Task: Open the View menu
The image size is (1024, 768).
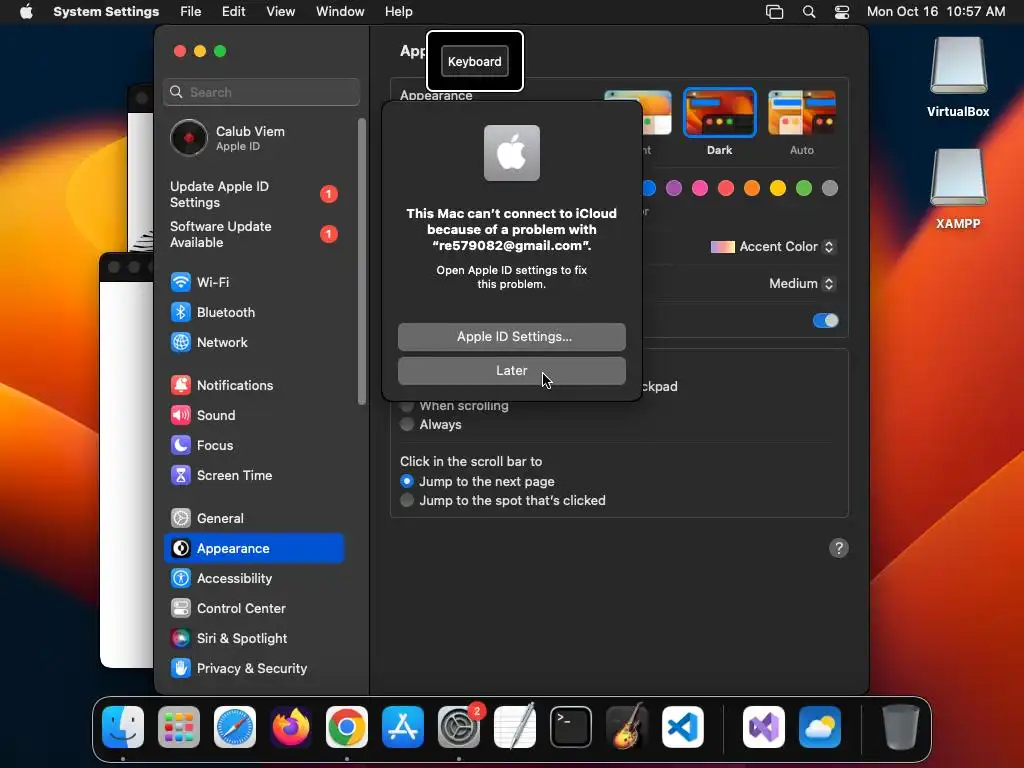Action: coord(281,12)
